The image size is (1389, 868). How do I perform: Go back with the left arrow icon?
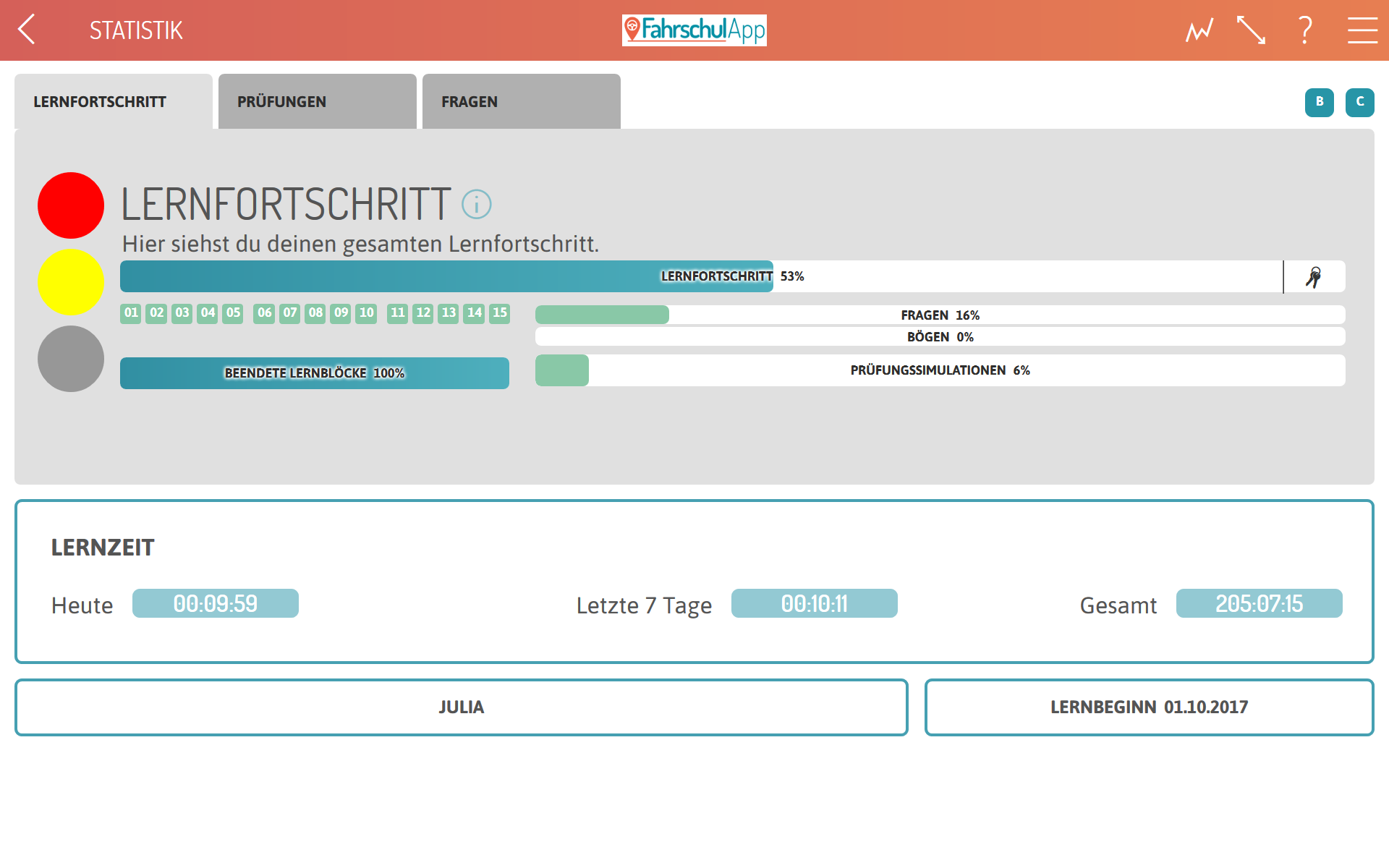(x=27, y=30)
